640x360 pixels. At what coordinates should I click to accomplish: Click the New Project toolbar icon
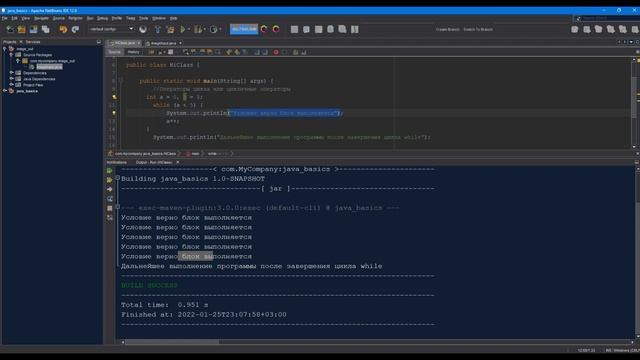coord(22,29)
